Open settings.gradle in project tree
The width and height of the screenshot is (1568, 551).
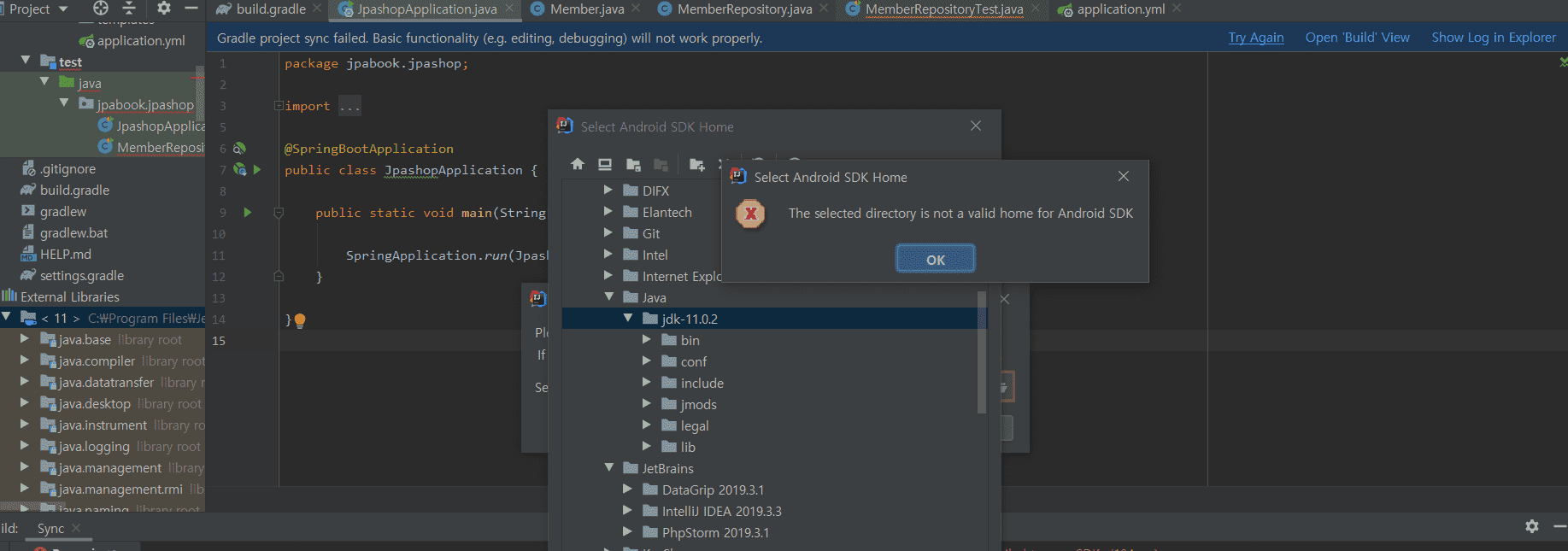tap(73, 275)
